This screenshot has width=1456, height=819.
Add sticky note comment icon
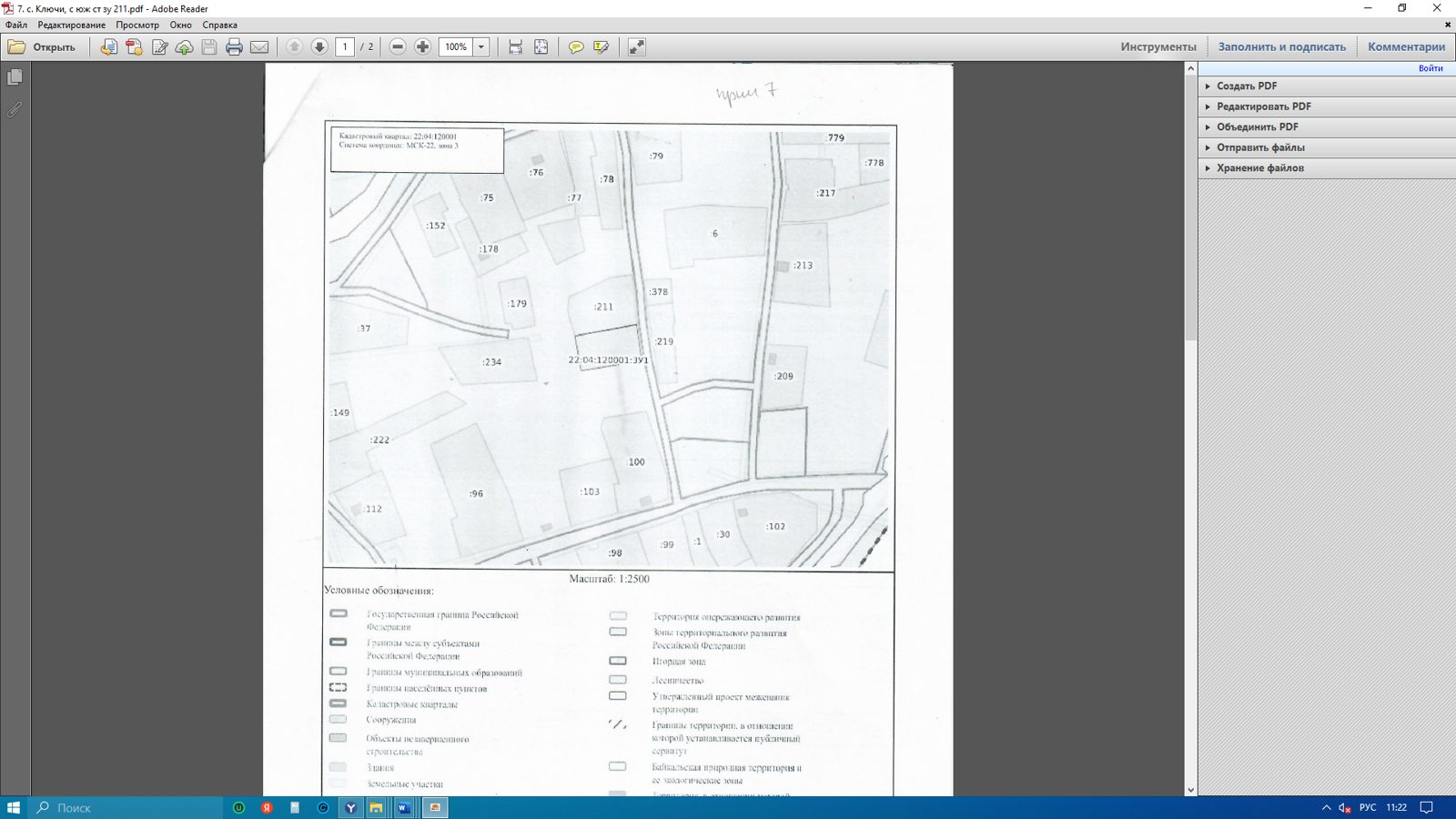click(x=576, y=47)
